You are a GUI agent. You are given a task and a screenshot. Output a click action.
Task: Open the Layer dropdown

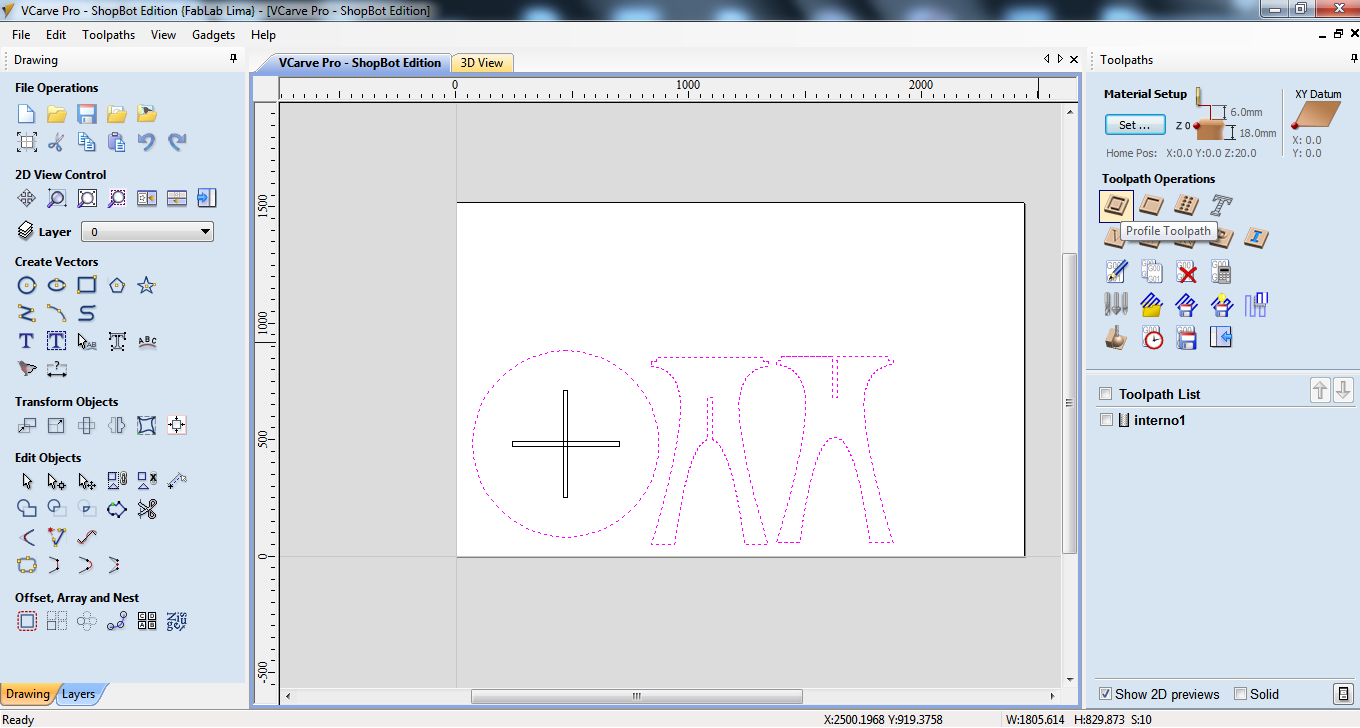pos(147,232)
